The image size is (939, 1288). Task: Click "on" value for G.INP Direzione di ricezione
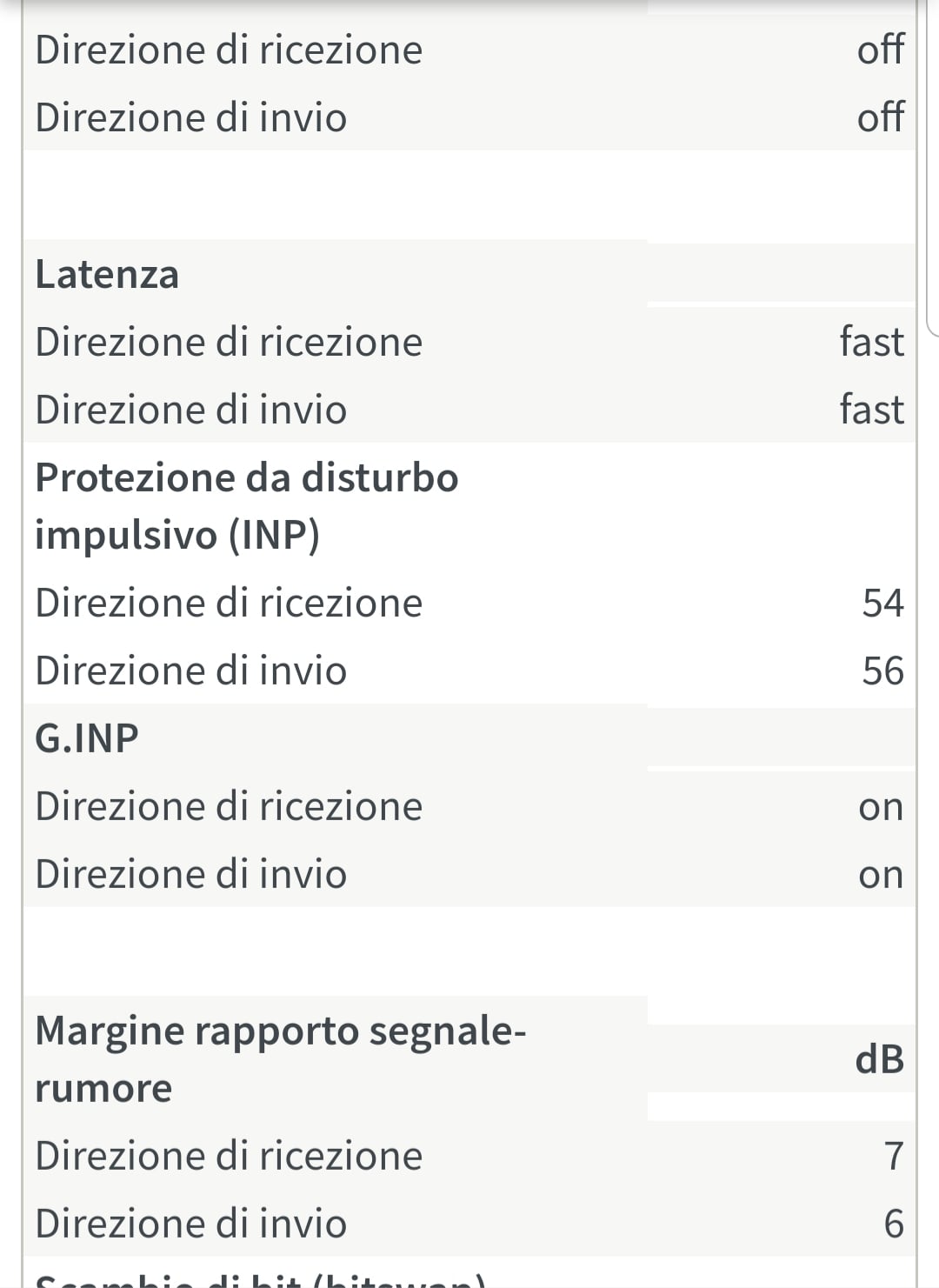coord(881,807)
